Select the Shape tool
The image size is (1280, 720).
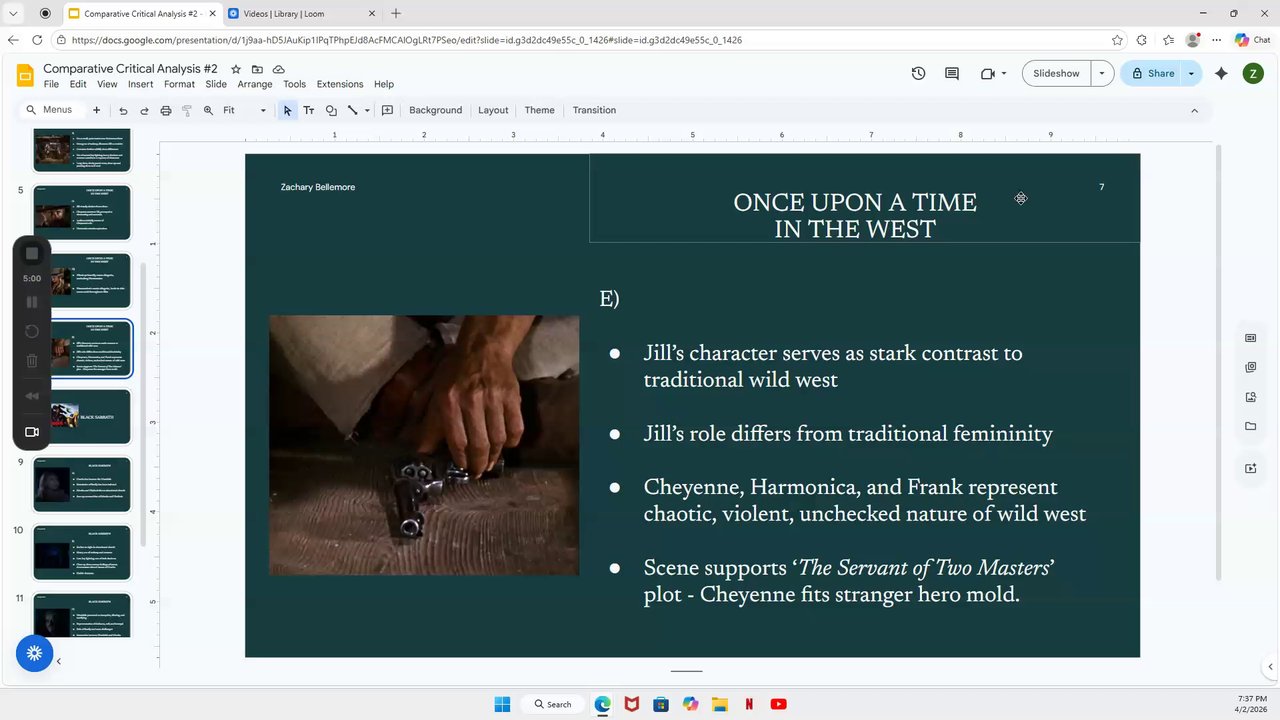pos(331,110)
